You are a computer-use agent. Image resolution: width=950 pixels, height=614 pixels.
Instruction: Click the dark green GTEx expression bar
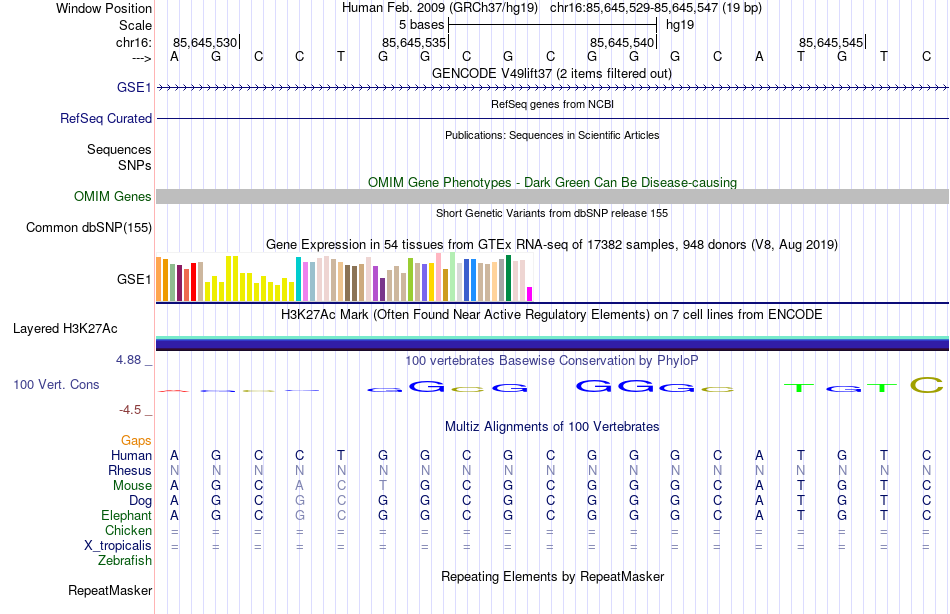[x=508, y=278]
